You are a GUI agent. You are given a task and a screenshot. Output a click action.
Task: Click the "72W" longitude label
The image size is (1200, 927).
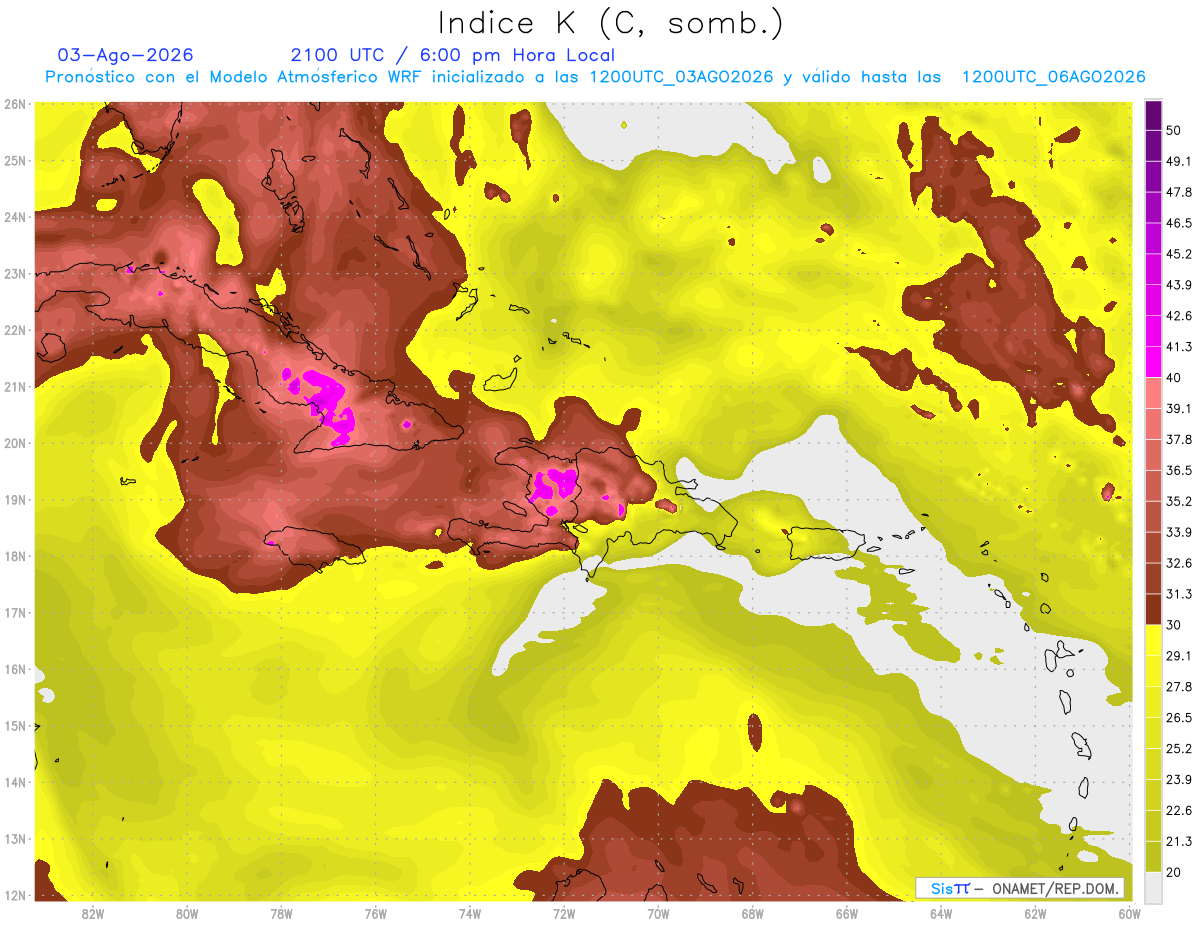tap(564, 913)
